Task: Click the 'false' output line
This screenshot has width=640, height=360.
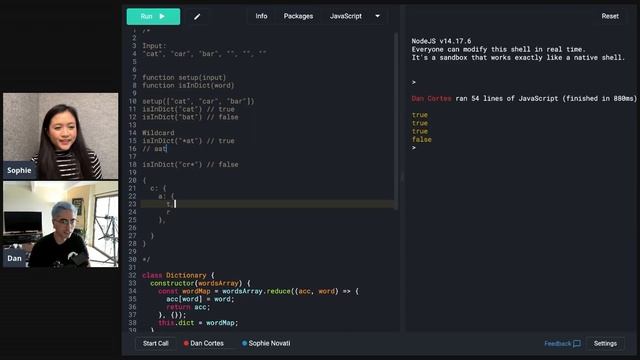Action: coord(421,140)
